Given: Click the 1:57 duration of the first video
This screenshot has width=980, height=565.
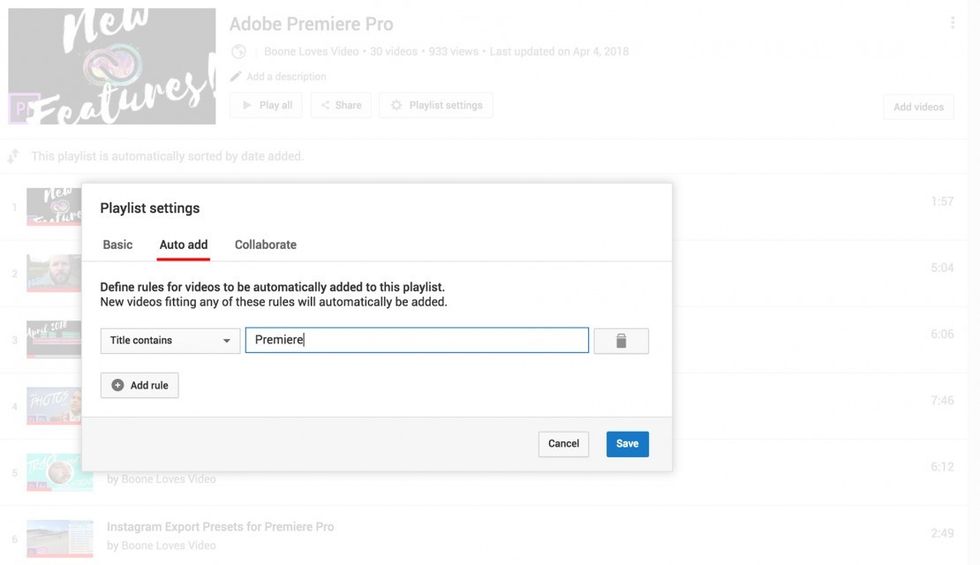Looking at the screenshot, I should tap(942, 201).
